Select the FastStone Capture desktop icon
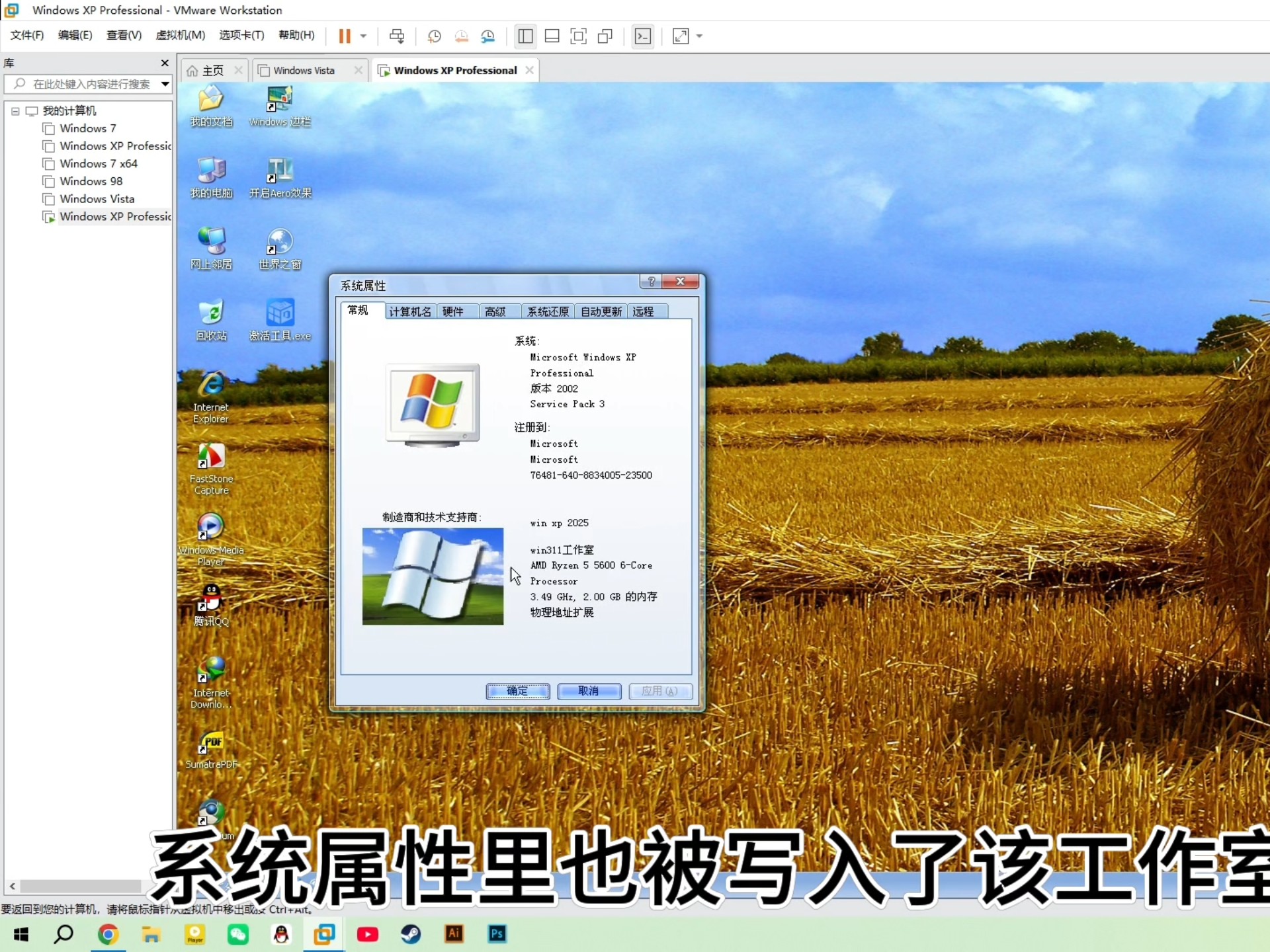The width and height of the screenshot is (1270, 952). (211, 468)
